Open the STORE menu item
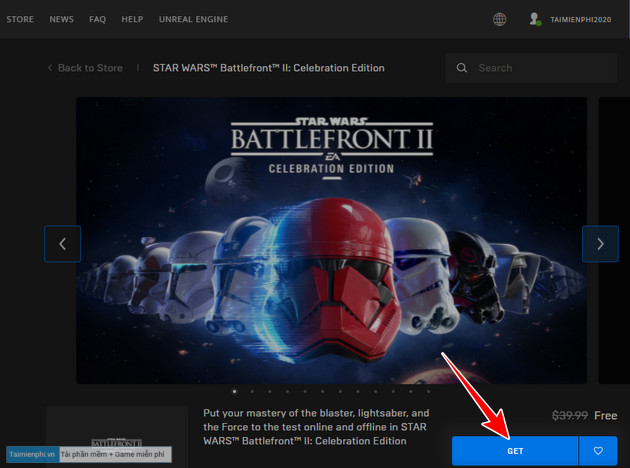 click(x=20, y=19)
